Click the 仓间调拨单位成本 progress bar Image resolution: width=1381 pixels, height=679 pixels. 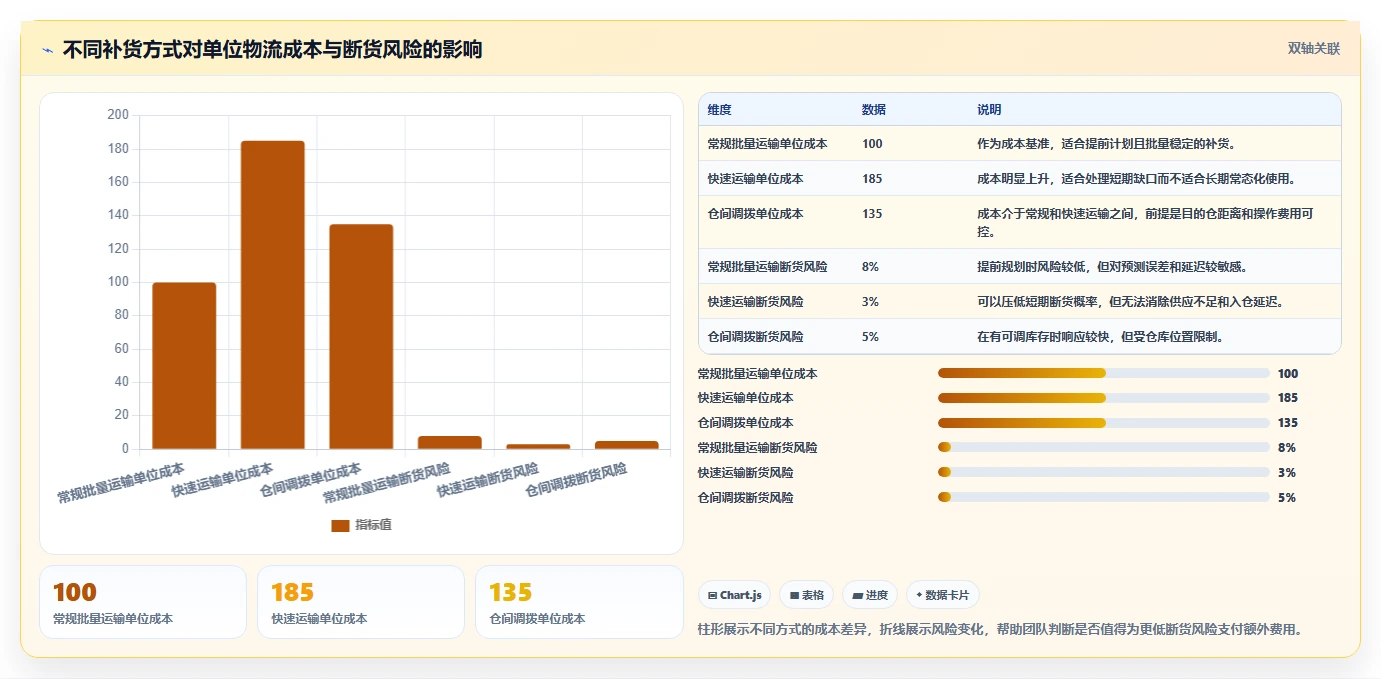coord(1104,423)
